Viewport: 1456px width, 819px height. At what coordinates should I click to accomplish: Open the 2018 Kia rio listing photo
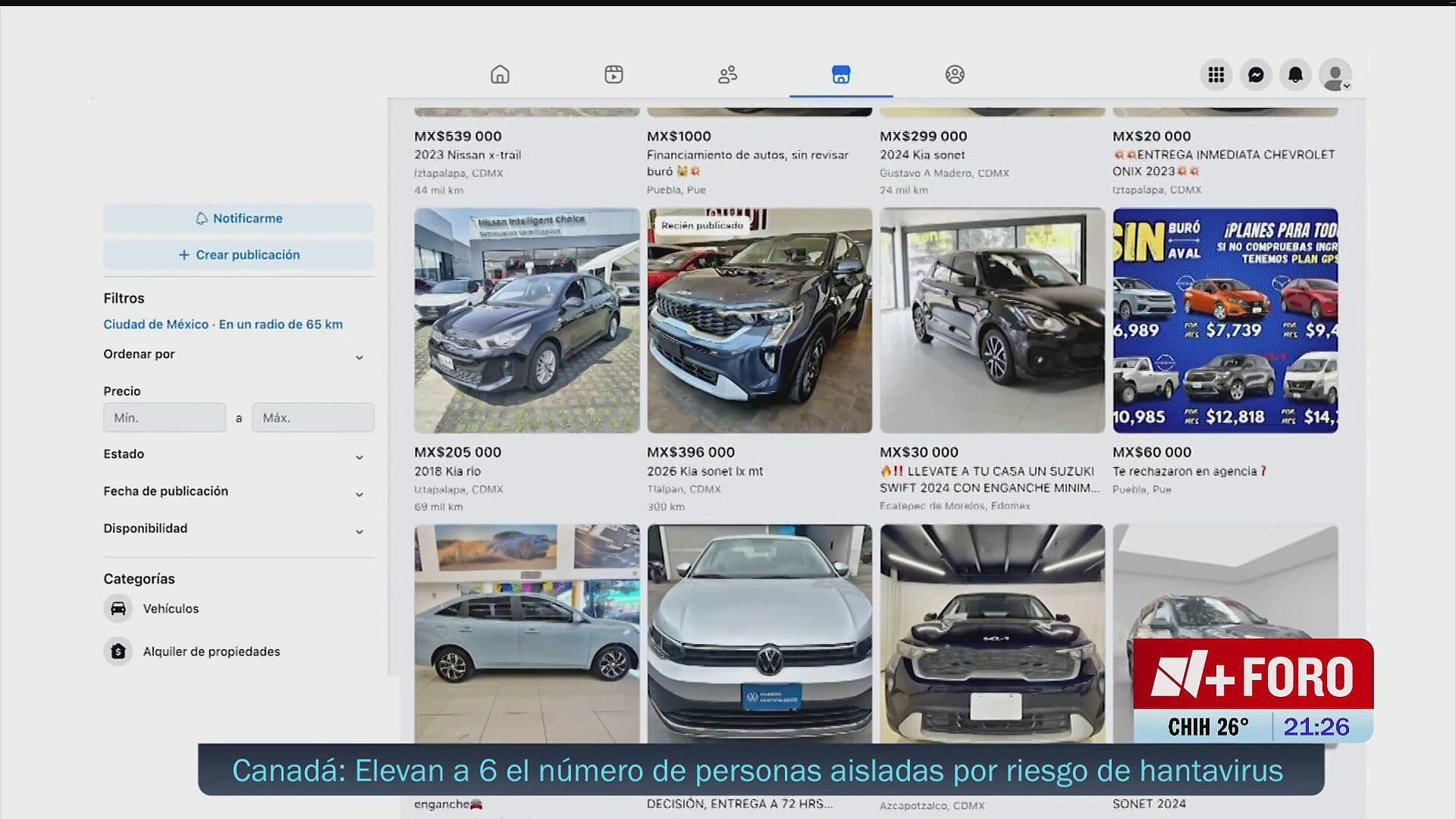pos(527,321)
